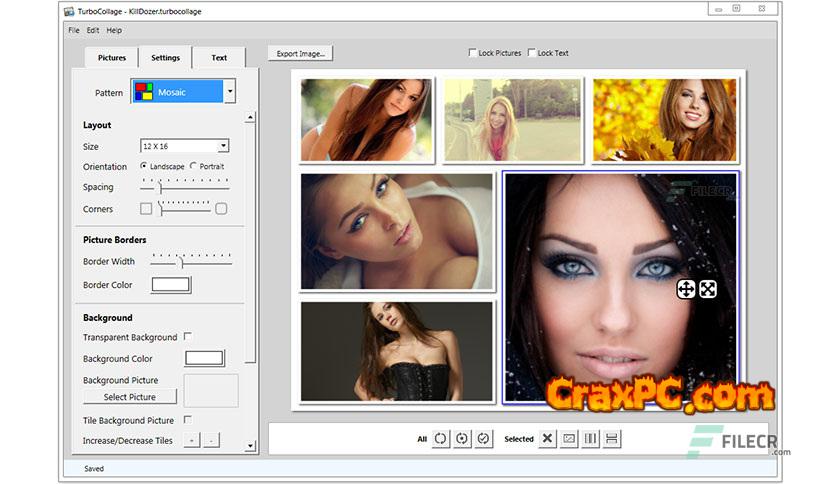836x484 pixels.
Task: Click Select Picture for background
Action: tap(130, 397)
